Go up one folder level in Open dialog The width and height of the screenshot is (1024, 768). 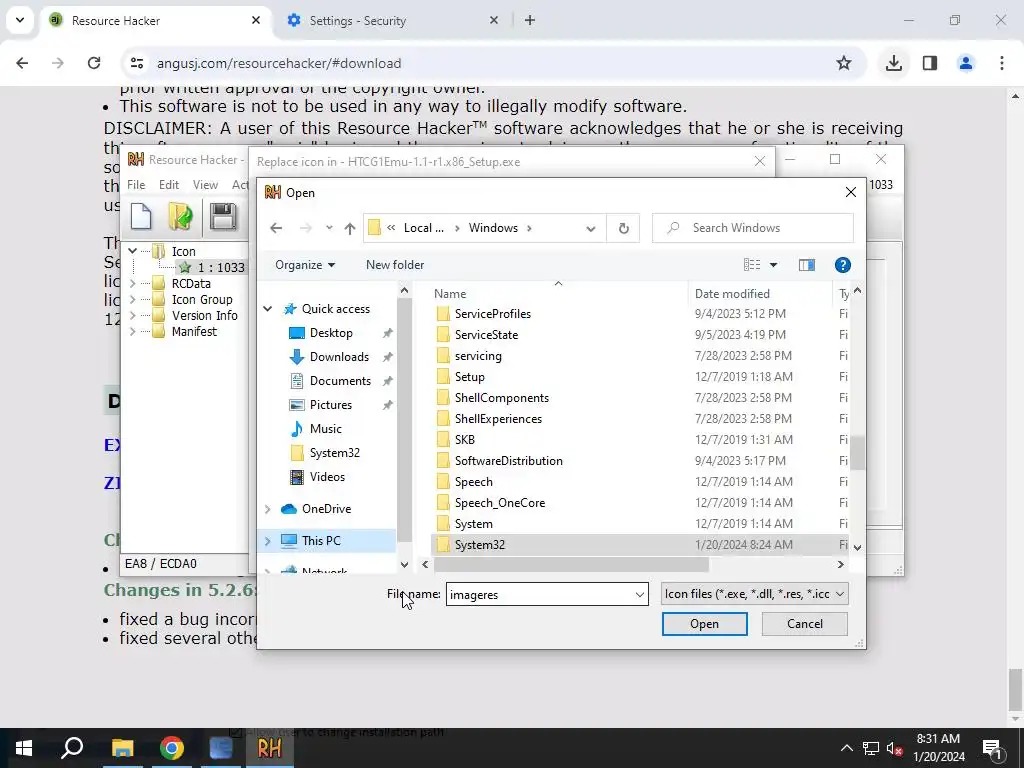350,228
